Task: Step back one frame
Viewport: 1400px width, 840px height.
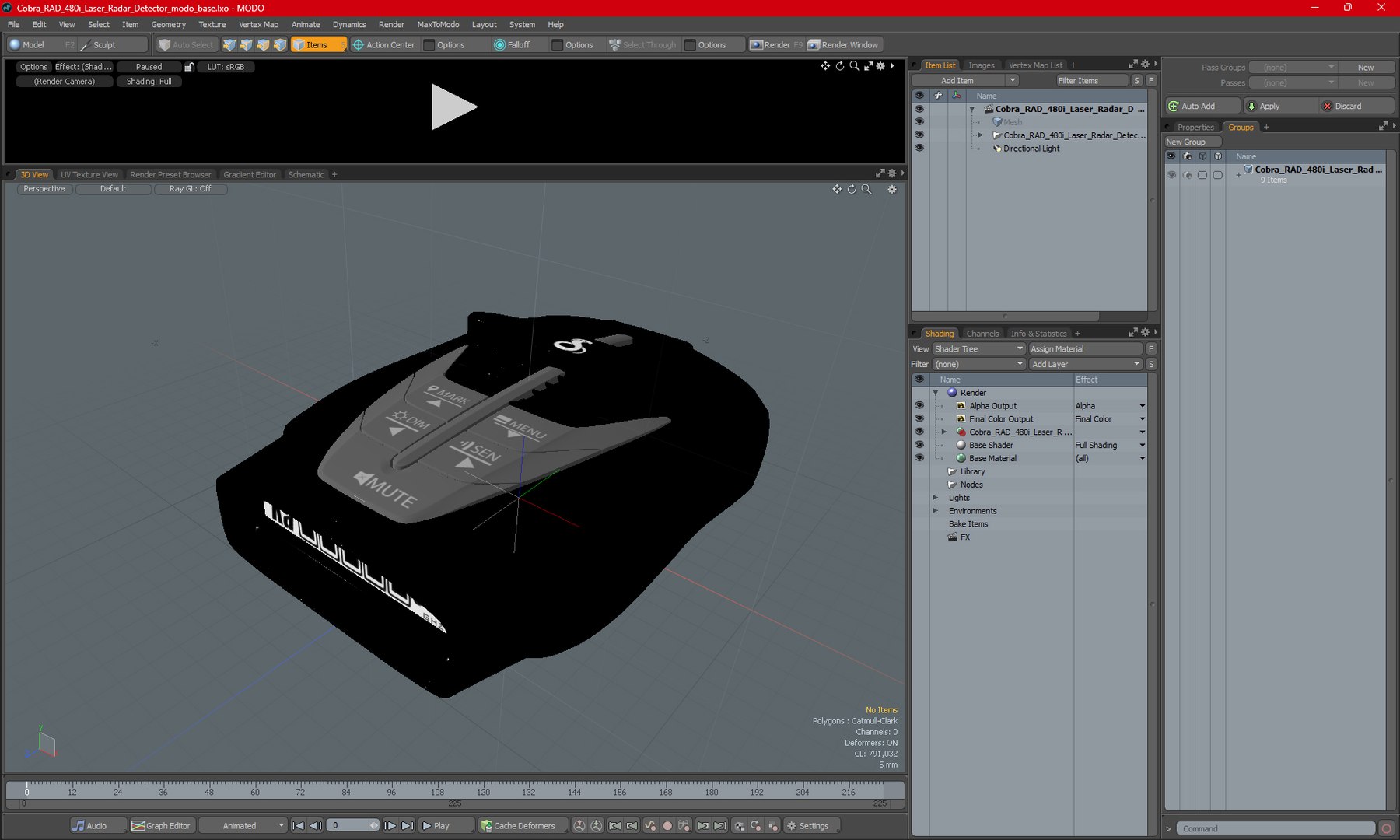Action: (315, 826)
